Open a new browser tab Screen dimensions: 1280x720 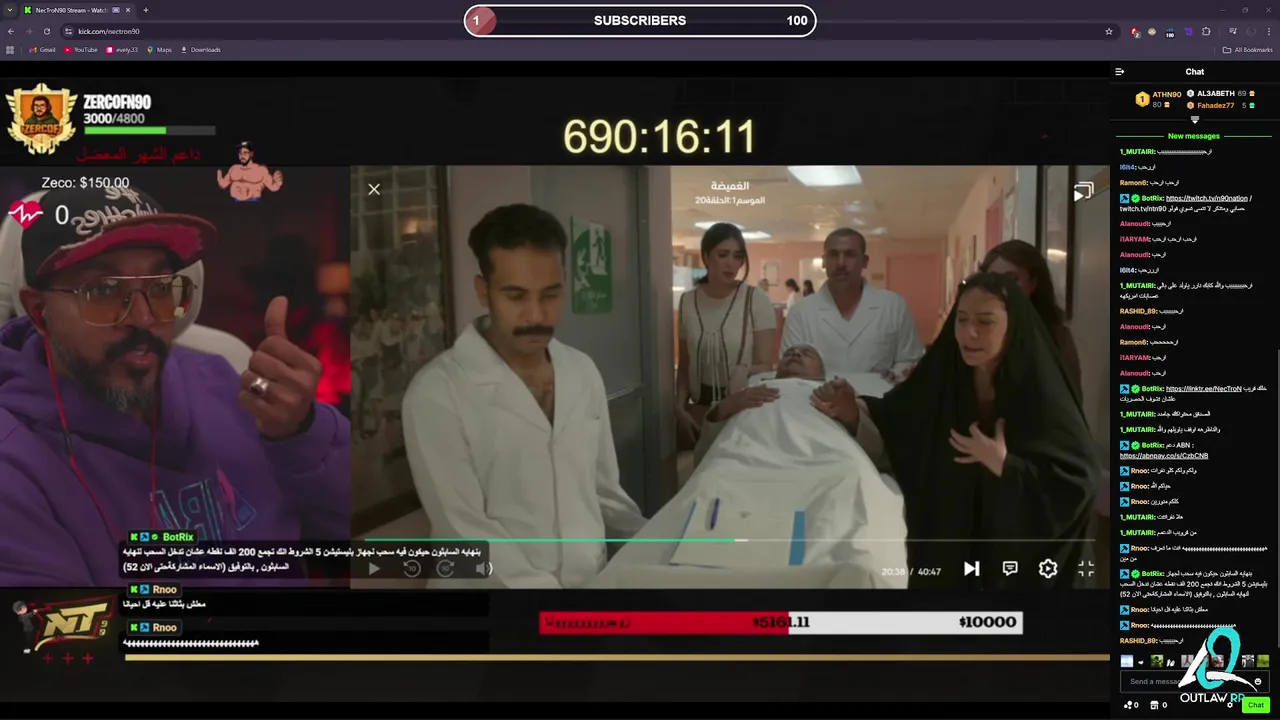[x=146, y=10]
